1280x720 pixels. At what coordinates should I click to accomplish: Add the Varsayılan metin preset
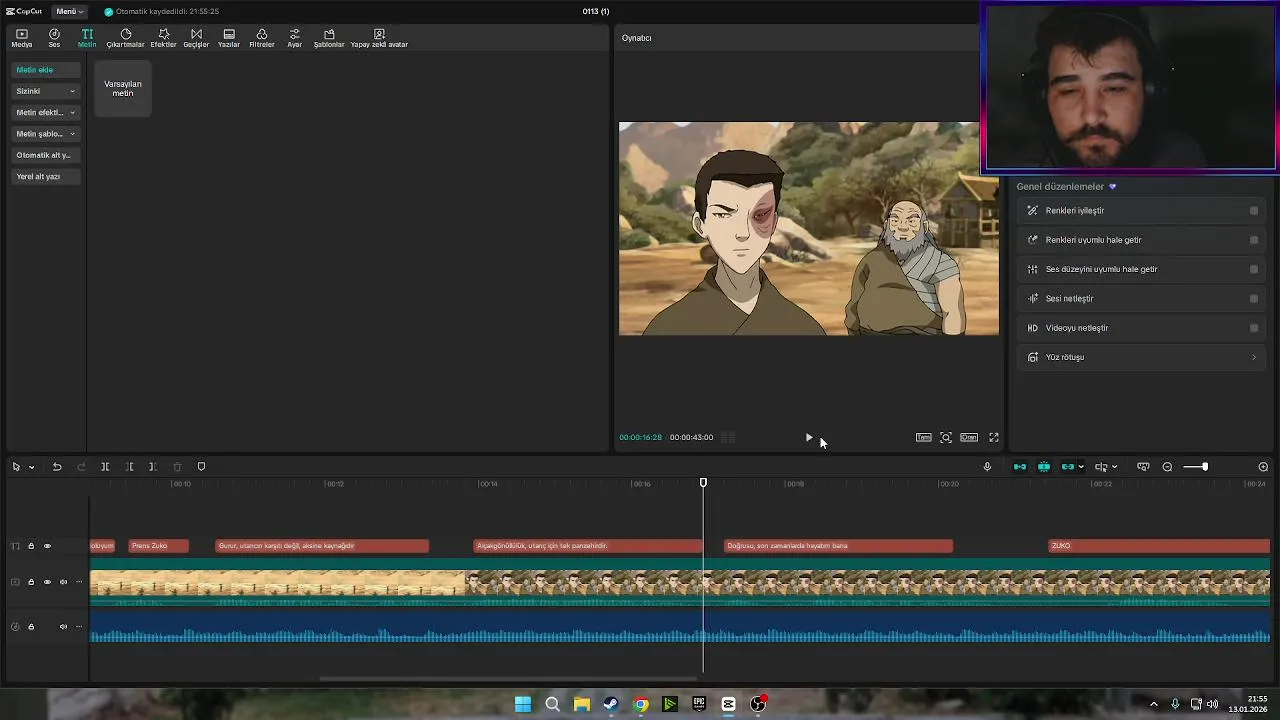tap(123, 88)
